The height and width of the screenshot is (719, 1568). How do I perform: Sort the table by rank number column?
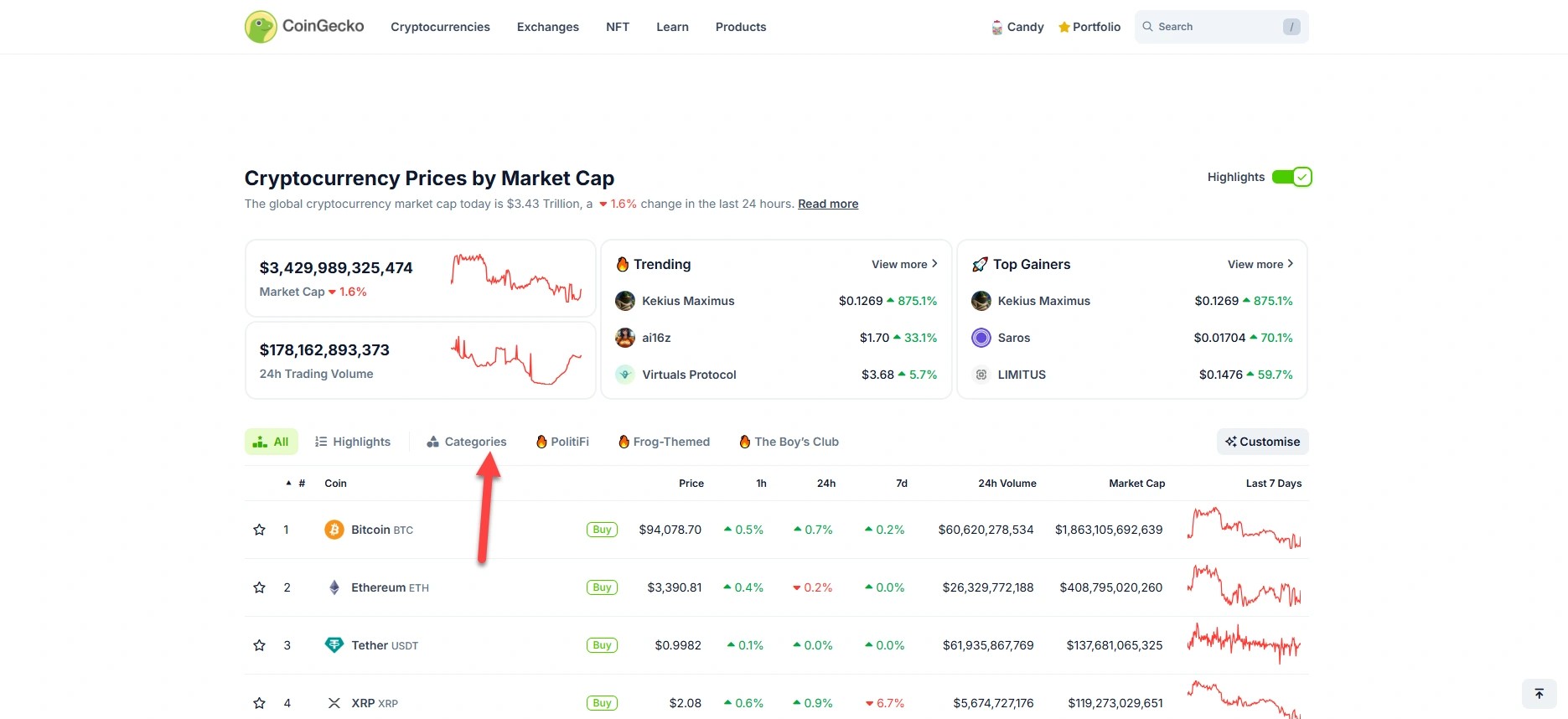pyautogui.click(x=301, y=484)
